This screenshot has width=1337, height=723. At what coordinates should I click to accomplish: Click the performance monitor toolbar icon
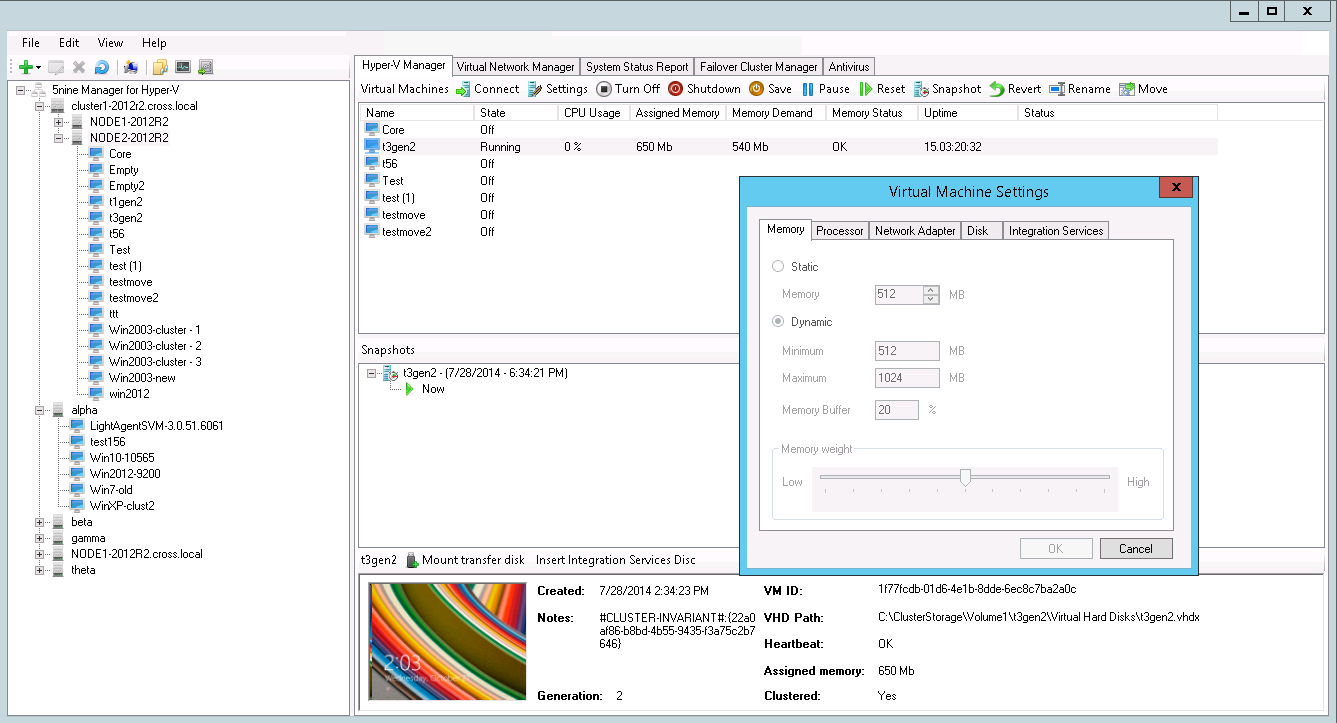point(183,67)
